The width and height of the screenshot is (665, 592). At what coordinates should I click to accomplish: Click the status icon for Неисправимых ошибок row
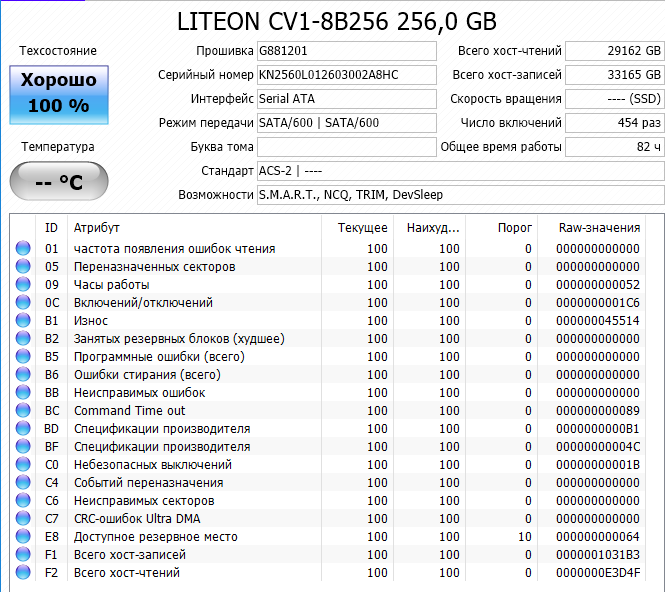point(23,393)
